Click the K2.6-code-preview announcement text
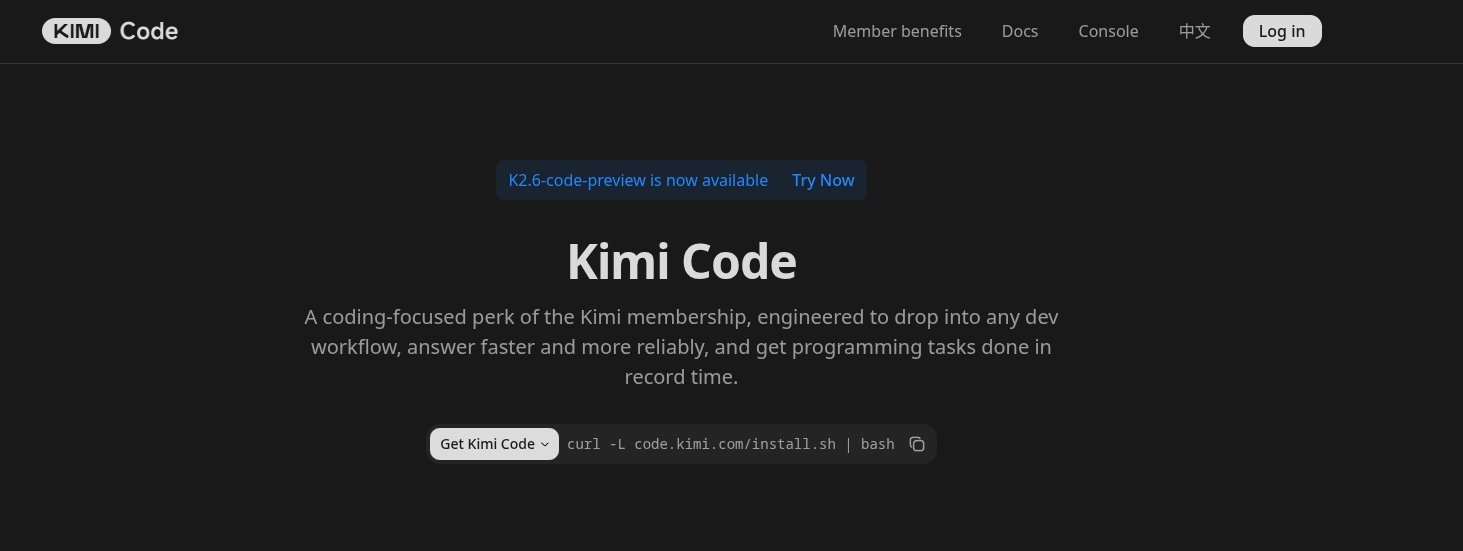Screen dimensions: 1463x551 (638, 180)
